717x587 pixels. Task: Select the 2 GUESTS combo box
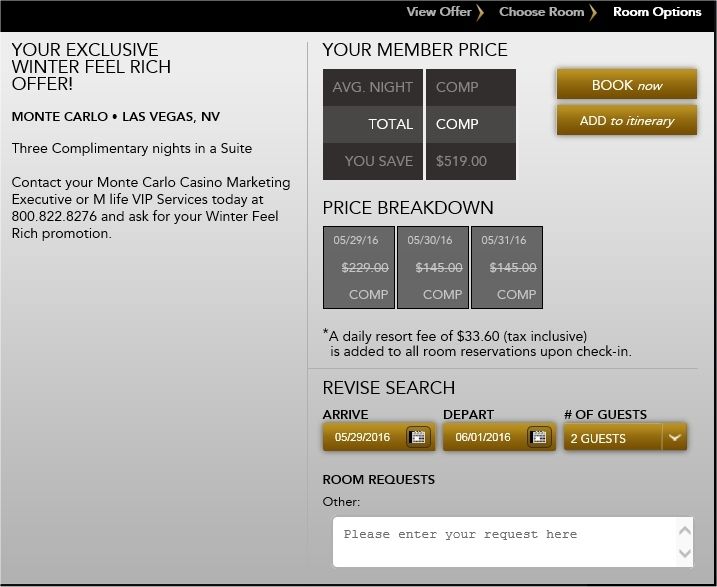click(x=625, y=438)
